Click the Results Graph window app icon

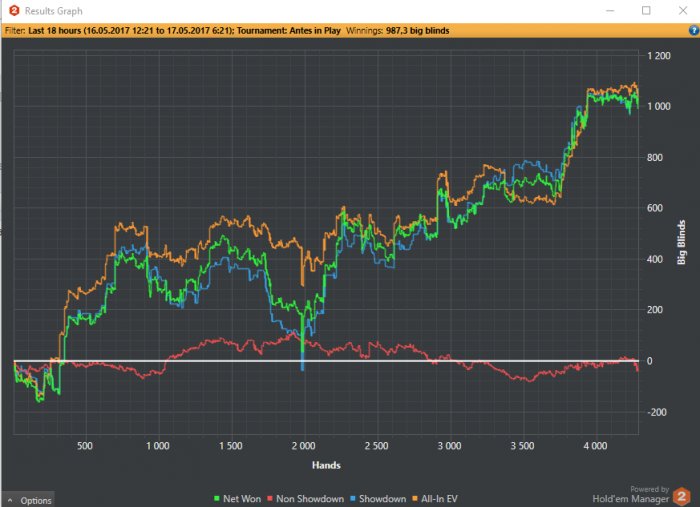[x=10, y=10]
